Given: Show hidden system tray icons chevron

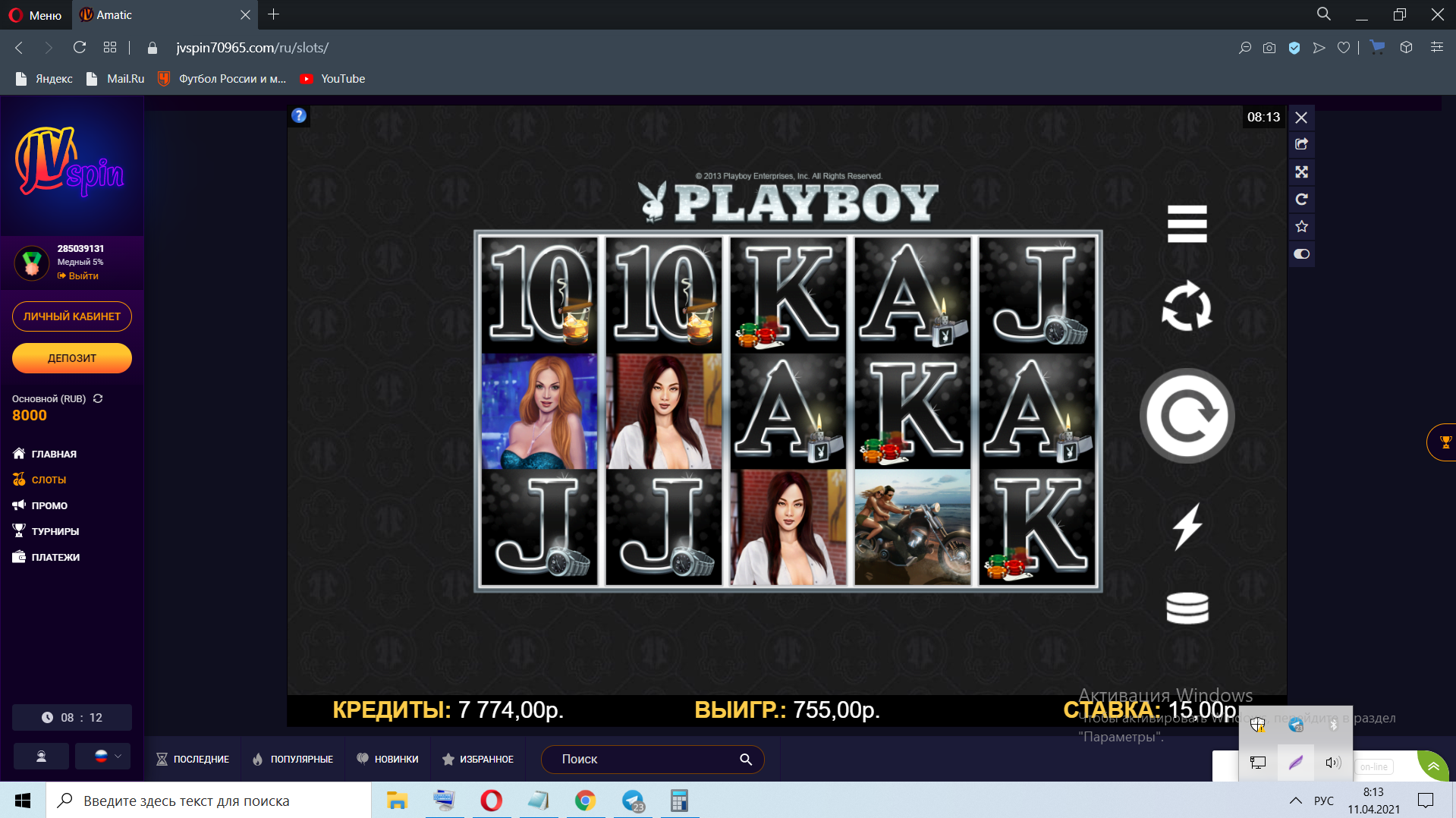Looking at the screenshot, I should click(1295, 801).
